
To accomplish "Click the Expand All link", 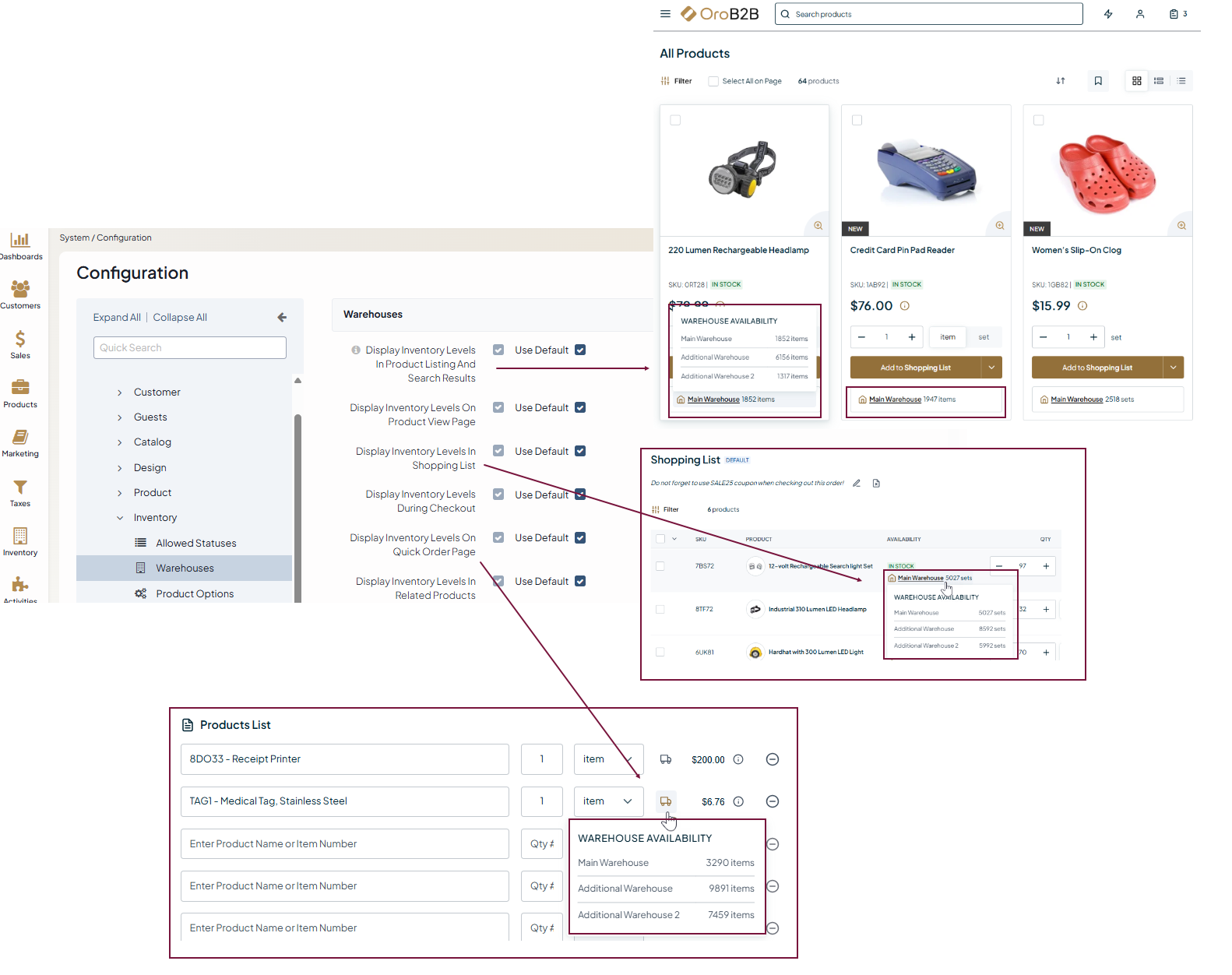I will click(x=117, y=318).
